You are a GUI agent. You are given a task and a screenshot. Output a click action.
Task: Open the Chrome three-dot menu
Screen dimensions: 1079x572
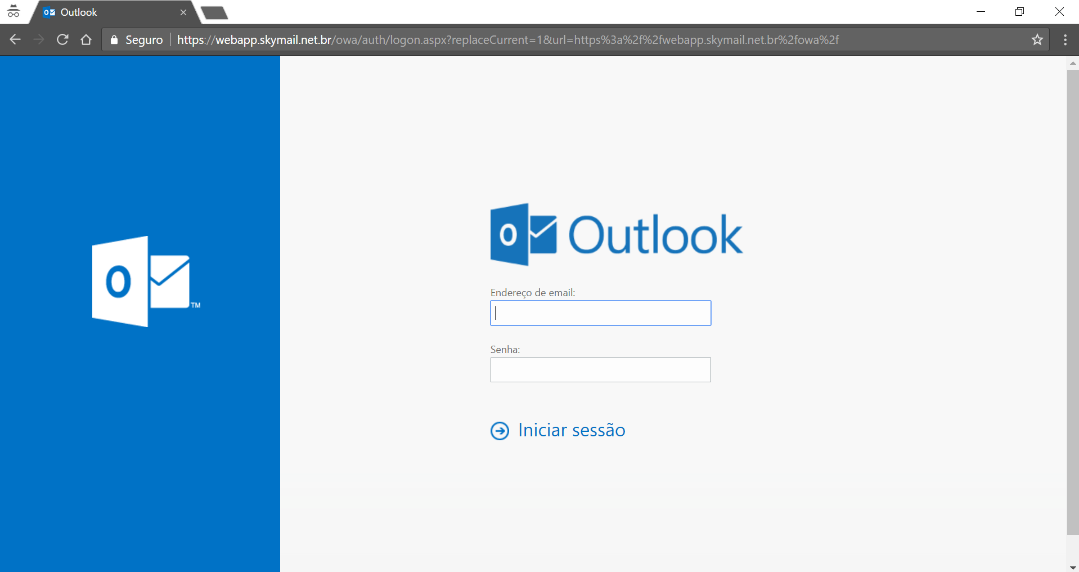[x=1065, y=40]
